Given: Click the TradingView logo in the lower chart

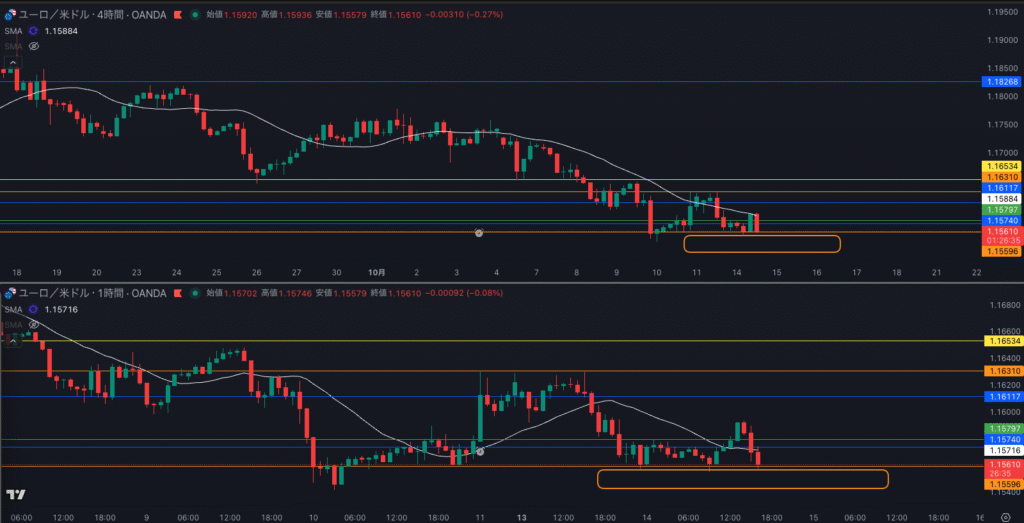Looking at the screenshot, I should [15, 494].
